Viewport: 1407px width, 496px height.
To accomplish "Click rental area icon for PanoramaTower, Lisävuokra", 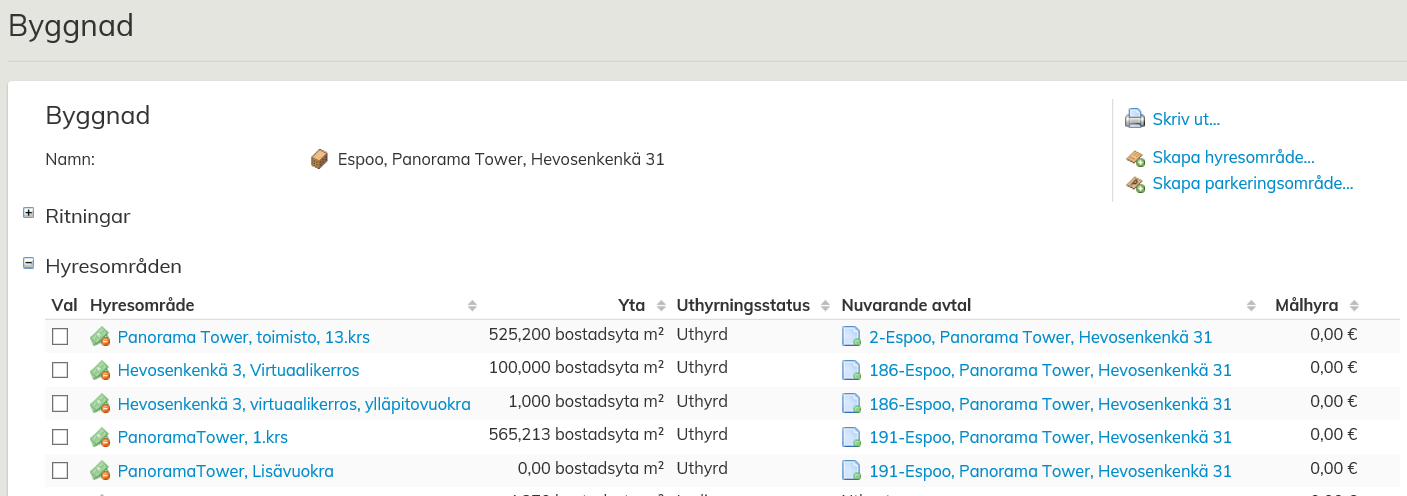I will tap(100, 471).
